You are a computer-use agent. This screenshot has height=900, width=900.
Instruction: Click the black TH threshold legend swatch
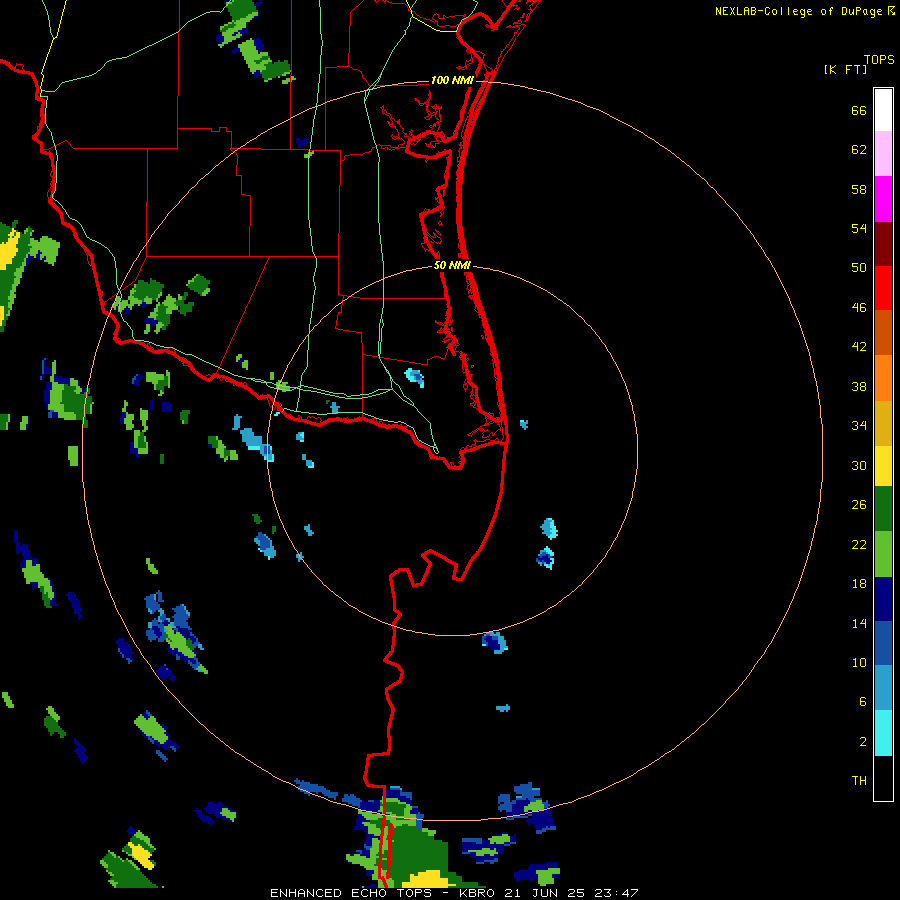pos(883,778)
